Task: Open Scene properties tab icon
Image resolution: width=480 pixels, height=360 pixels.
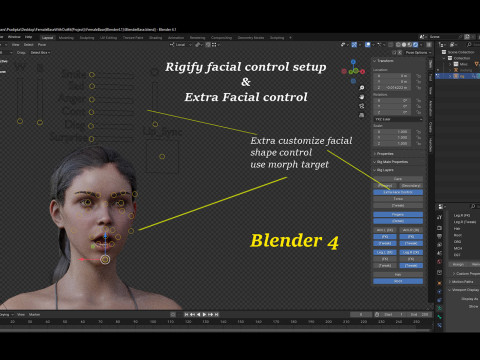Action: click(x=439, y=254)
